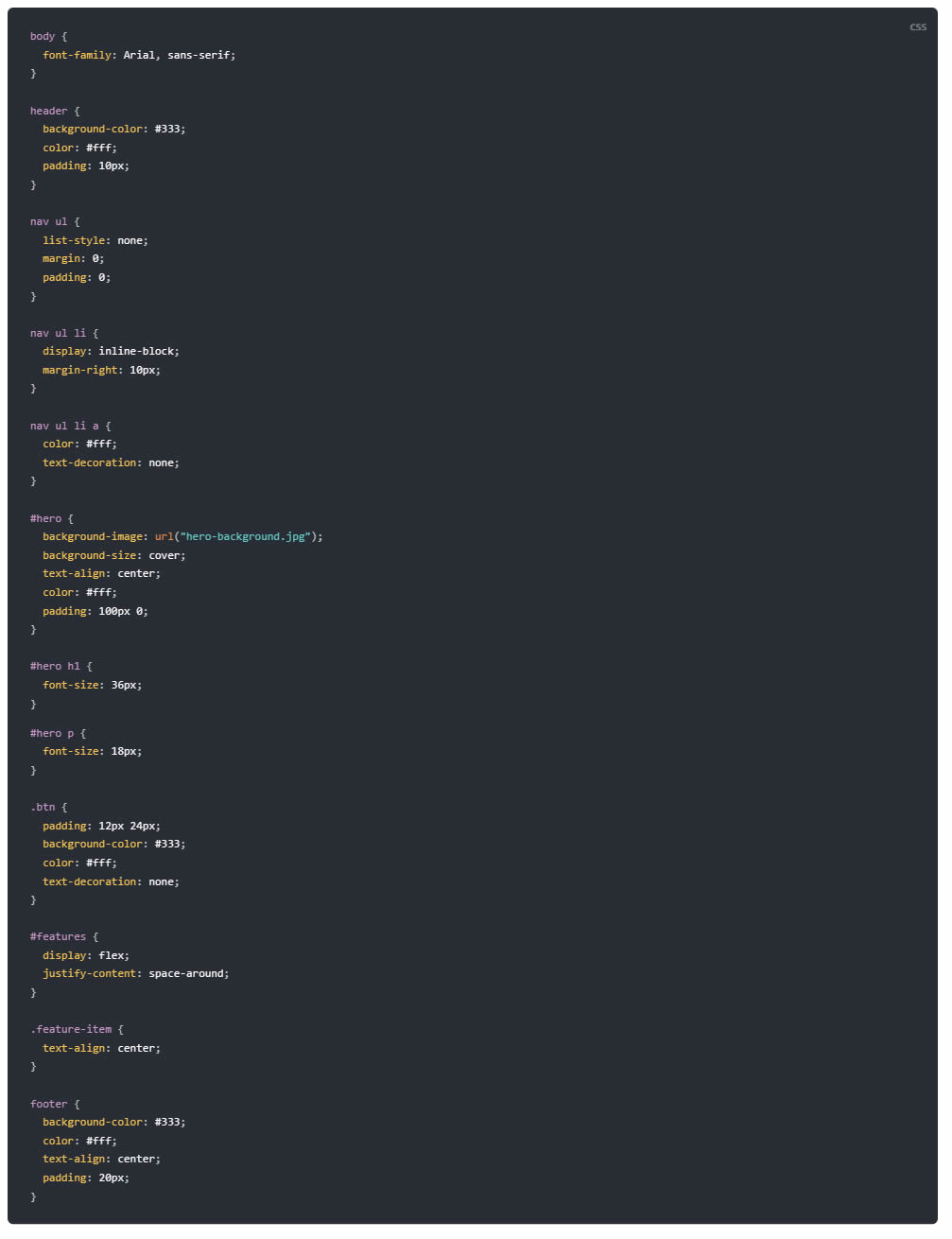Image resolution: width=952 pixels, height=1239 pixels.
Task: Click the CSS language label
Action: (x=918, y=26)
